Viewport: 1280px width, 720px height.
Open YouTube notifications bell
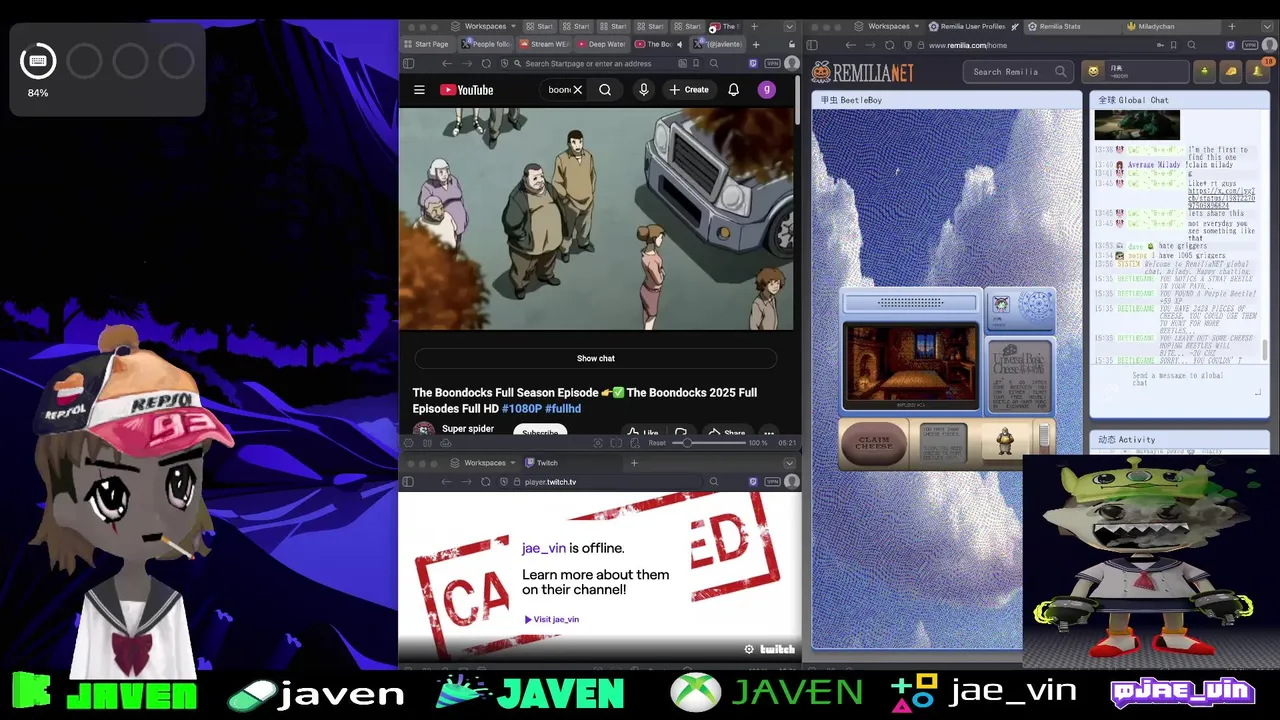point(733,90)
